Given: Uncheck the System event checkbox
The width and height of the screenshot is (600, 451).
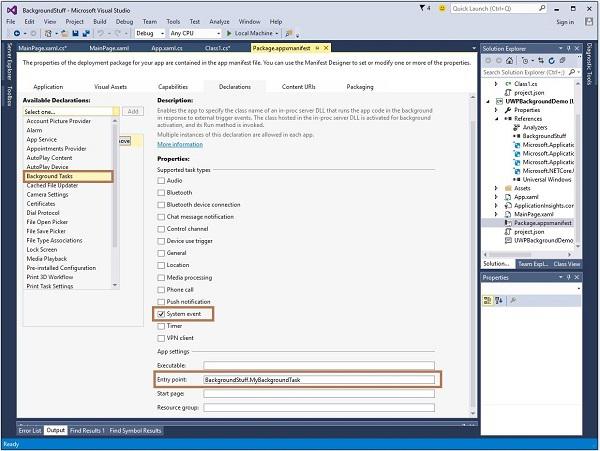Looking at the screenshot, I should 161,314.
